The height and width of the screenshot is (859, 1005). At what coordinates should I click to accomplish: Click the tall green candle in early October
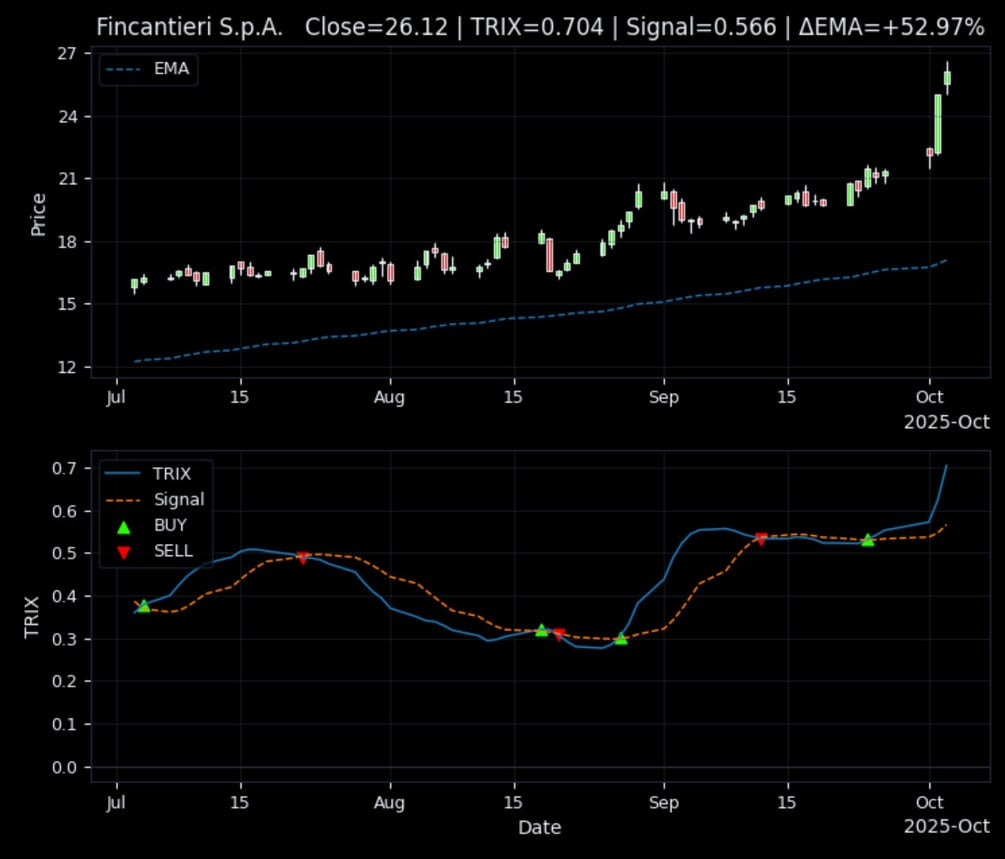938,124
